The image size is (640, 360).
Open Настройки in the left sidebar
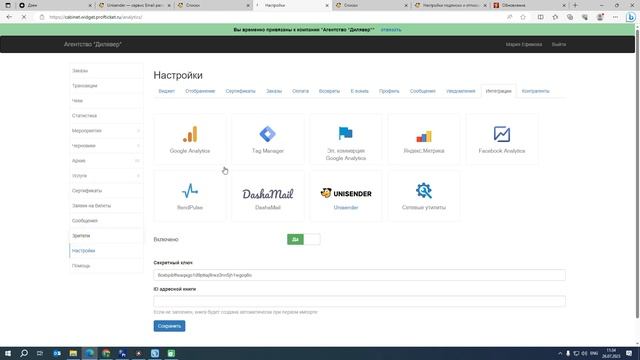pos(106,251)
